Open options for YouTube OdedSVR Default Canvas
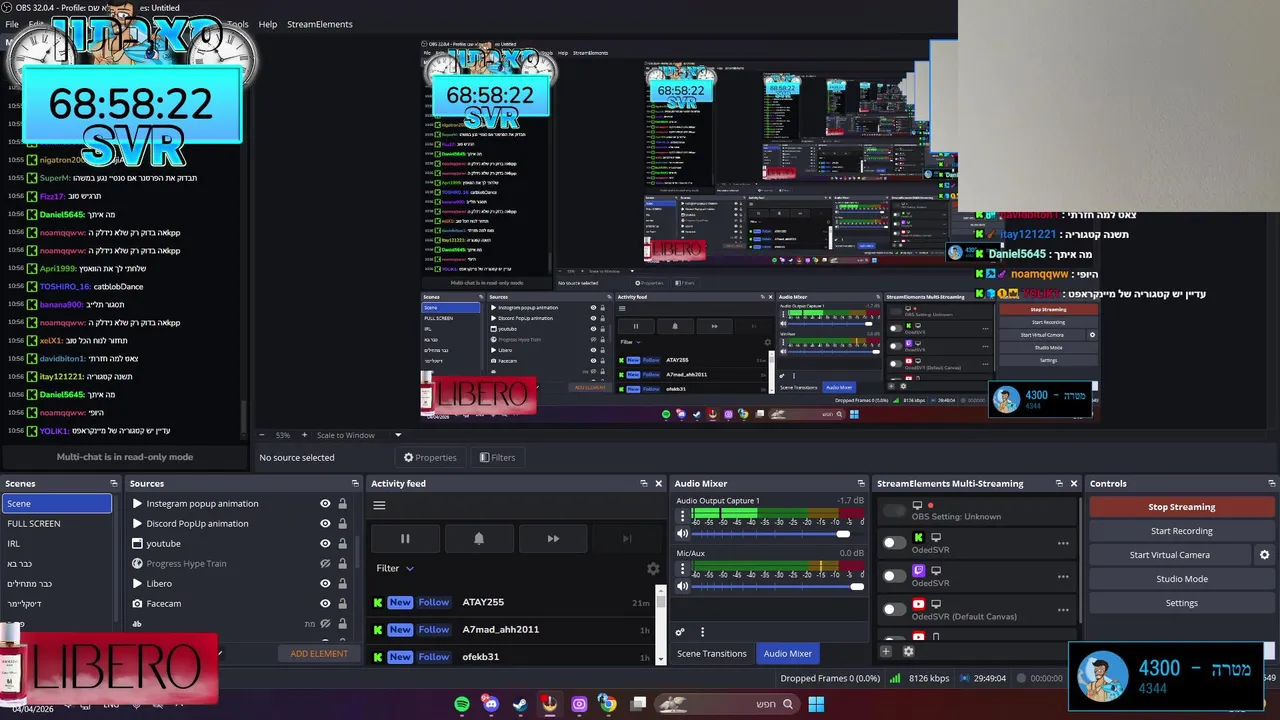 (1063, 609)
